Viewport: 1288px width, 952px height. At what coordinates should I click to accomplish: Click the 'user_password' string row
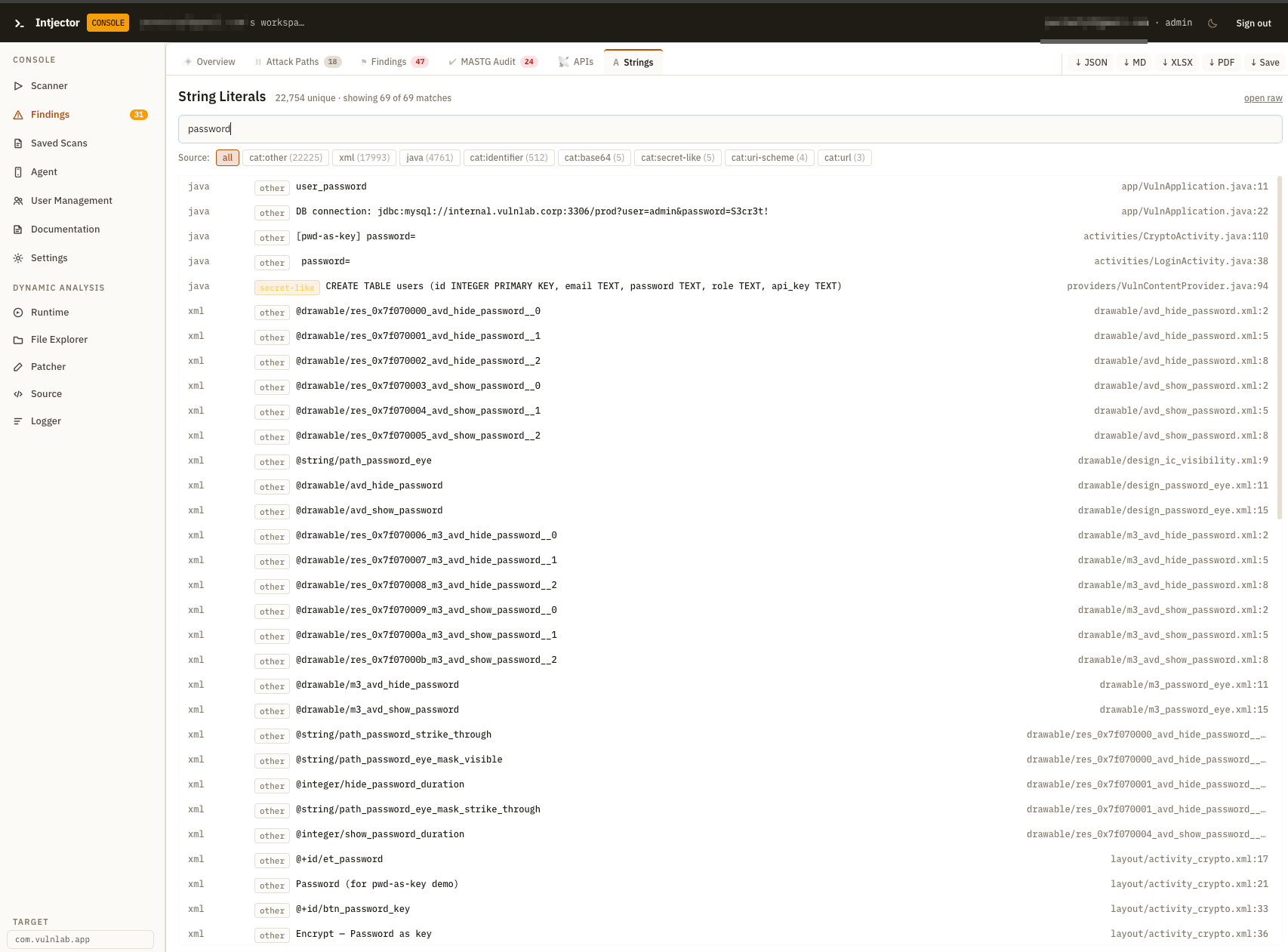[x=728, y=187]
